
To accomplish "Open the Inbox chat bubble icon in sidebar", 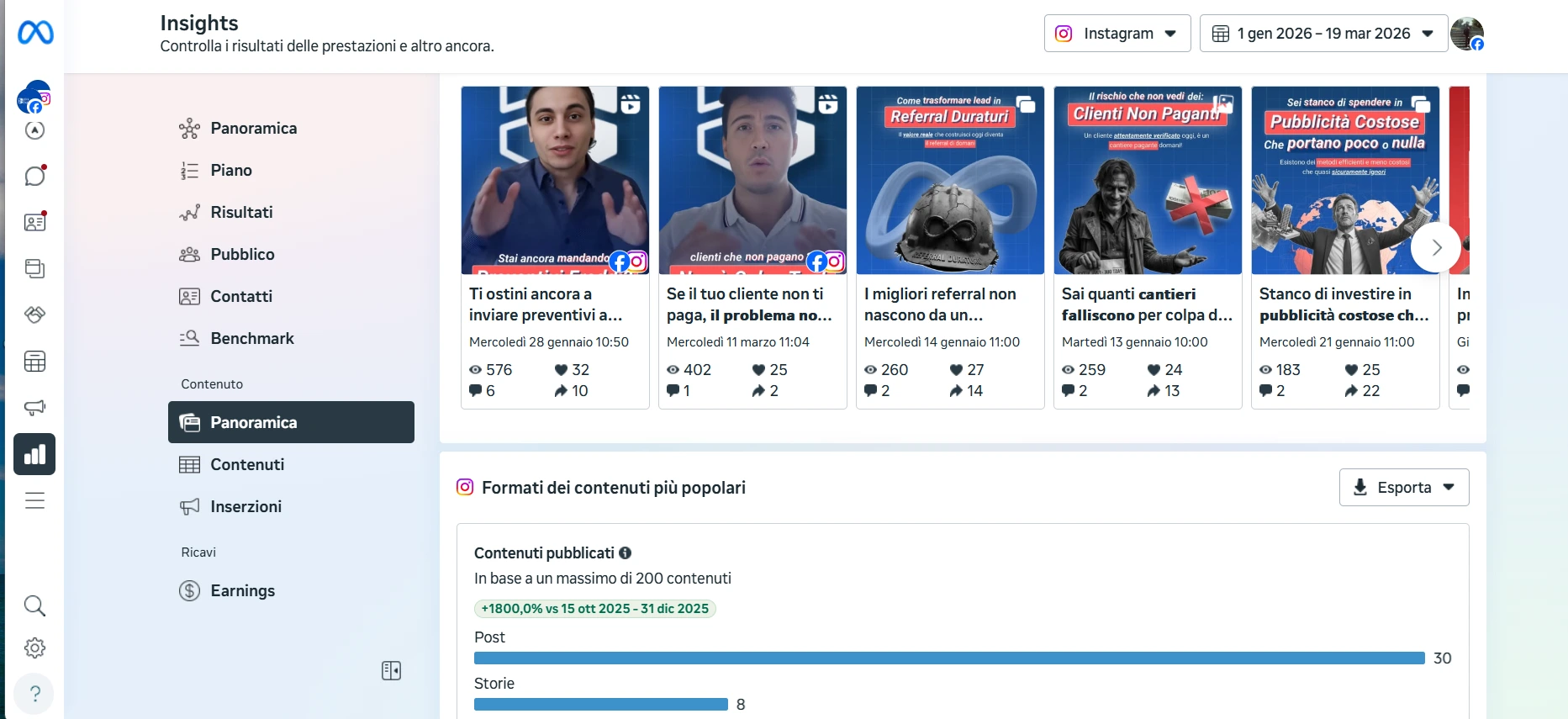I will click(x=34, y=176).
